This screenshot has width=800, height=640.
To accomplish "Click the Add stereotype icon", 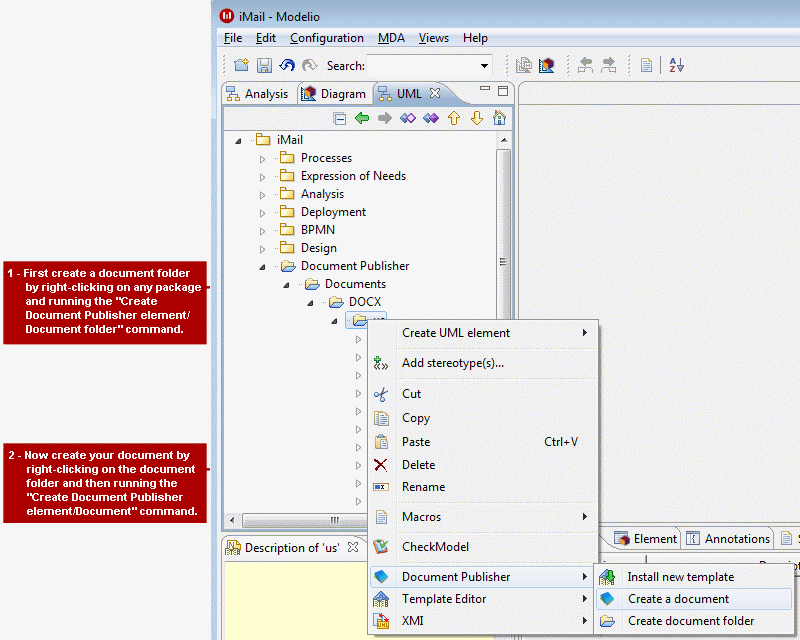I will pyautogui.click(x=381, y=363).
